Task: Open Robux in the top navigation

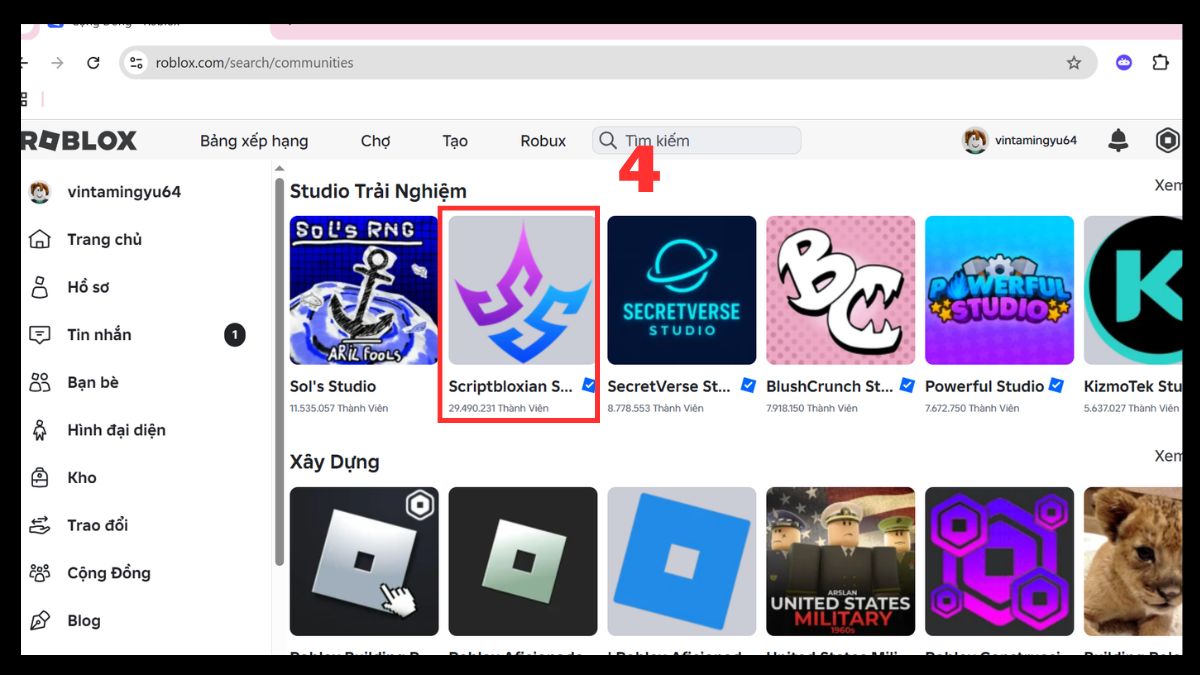Action: point(543,141)
